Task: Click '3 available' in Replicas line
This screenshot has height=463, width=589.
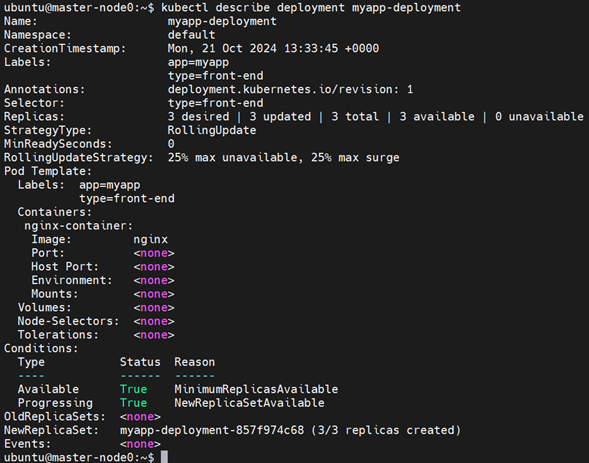Action: pyautogui.click(x=437, y=117)
